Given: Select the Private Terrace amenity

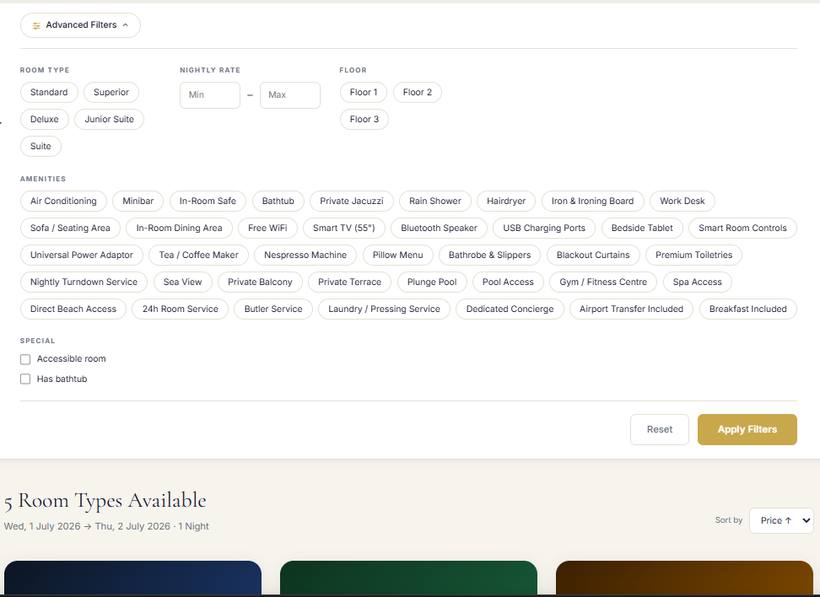Looking at the screenshot, I should pyautogui.click(x=350, y=282).
